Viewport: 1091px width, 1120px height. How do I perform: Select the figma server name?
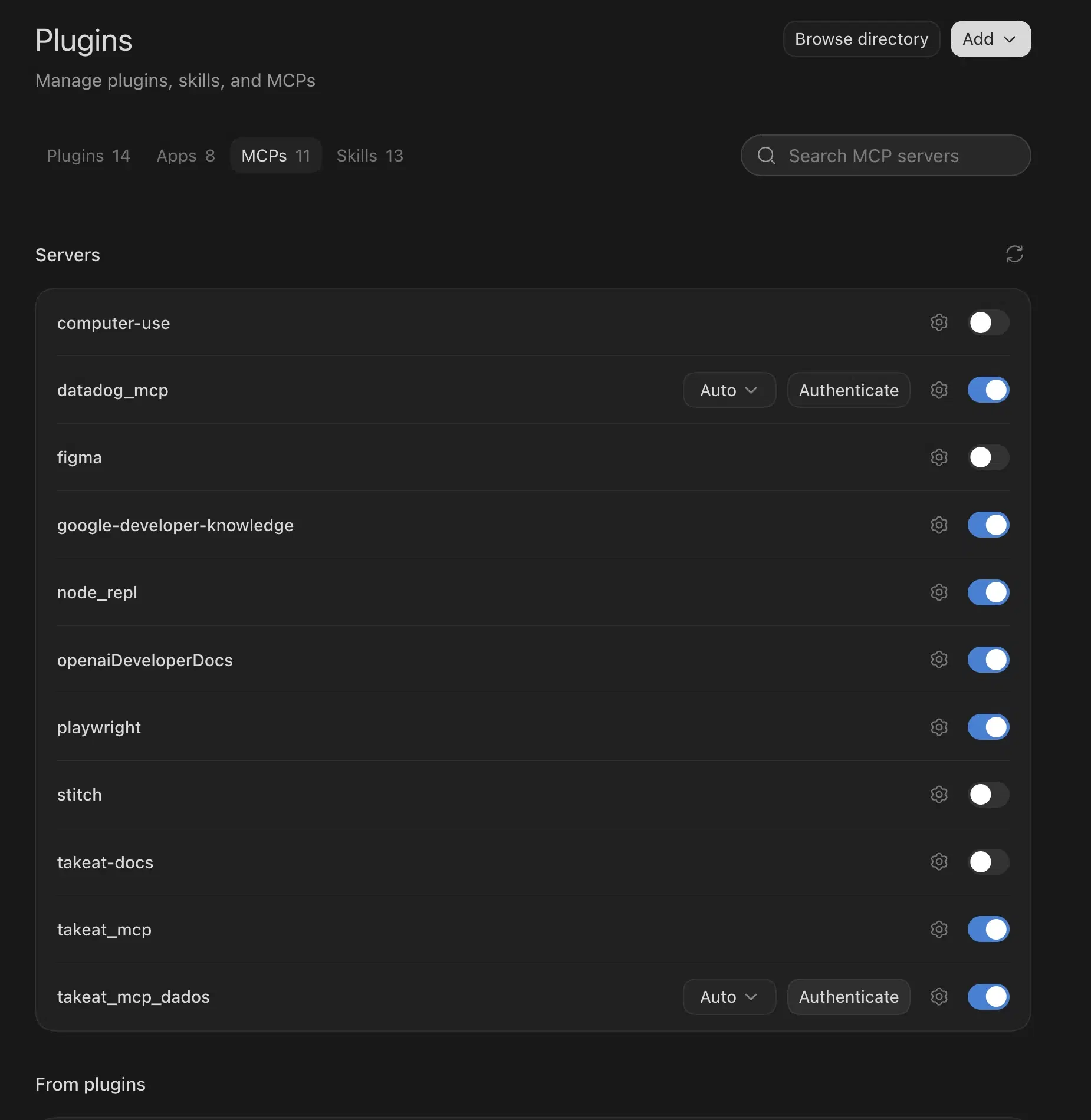(x=80, y=457)
